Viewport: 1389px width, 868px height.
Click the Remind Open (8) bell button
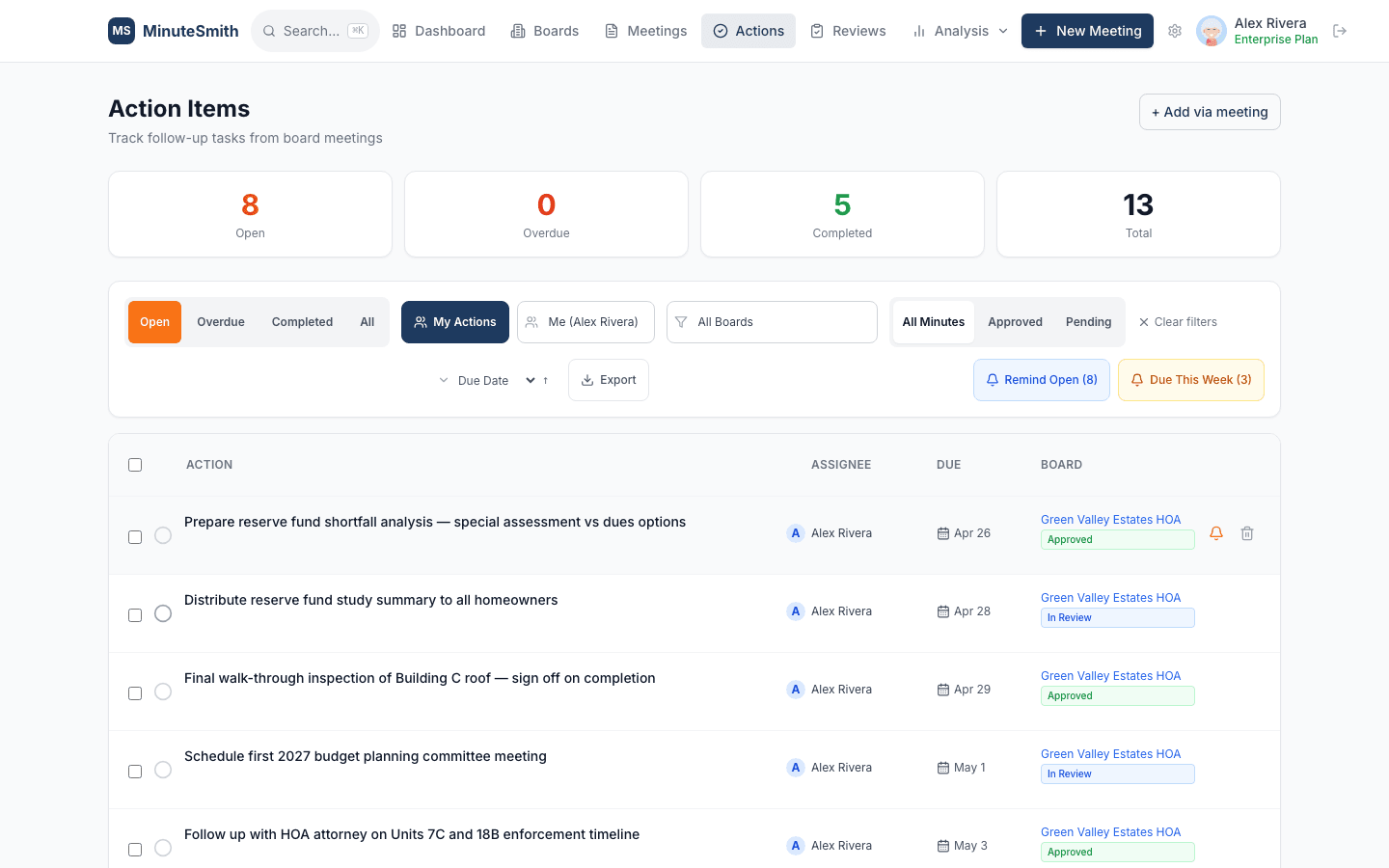click(x=1042, y=379)
